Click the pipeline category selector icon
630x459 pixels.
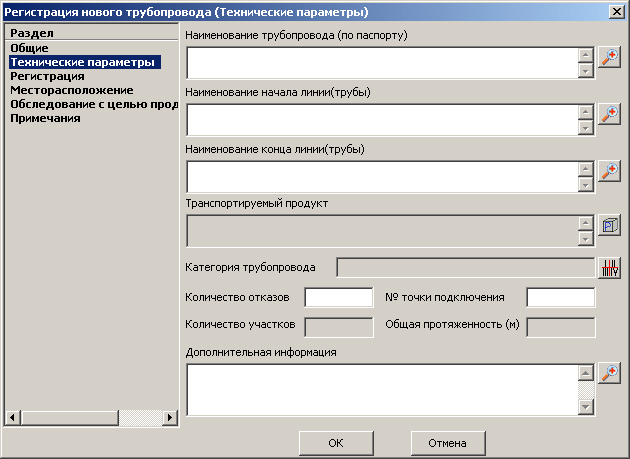tap(609, 268)
